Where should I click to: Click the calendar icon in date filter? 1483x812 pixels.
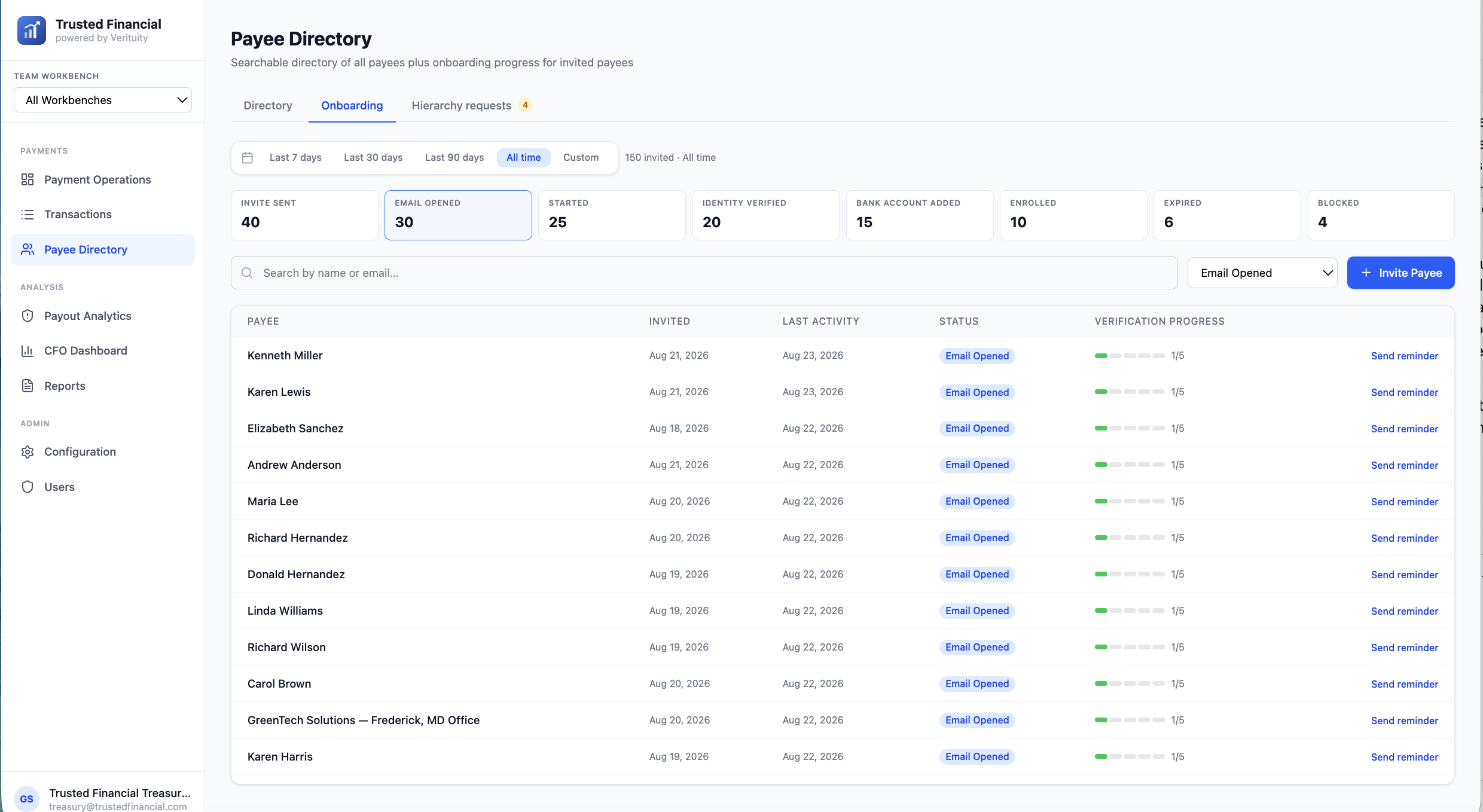248,157
